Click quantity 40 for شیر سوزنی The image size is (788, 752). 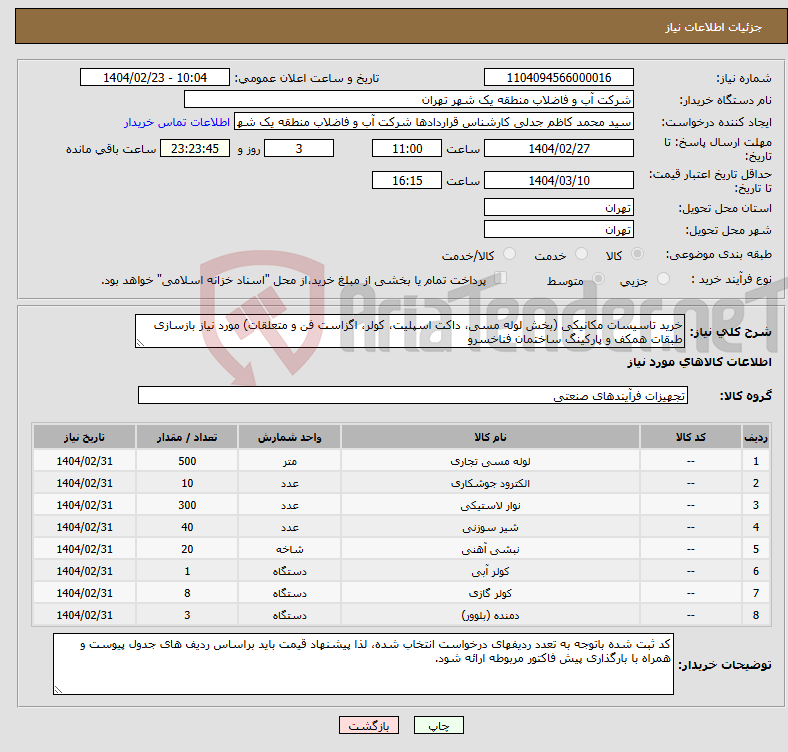(187, 527)
